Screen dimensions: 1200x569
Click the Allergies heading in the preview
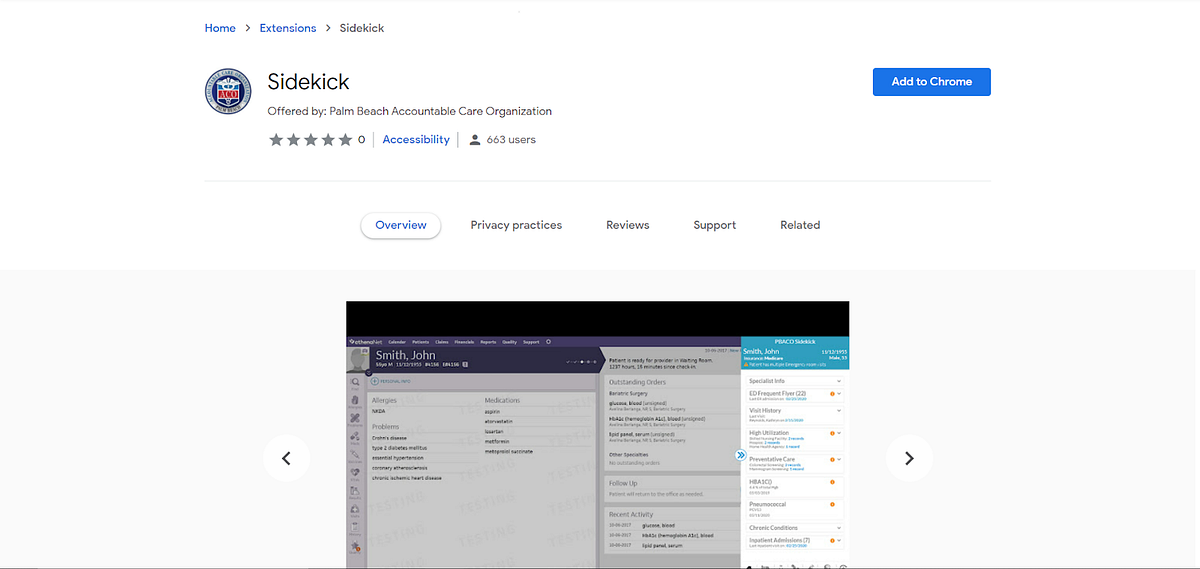[x=384, y=400]
